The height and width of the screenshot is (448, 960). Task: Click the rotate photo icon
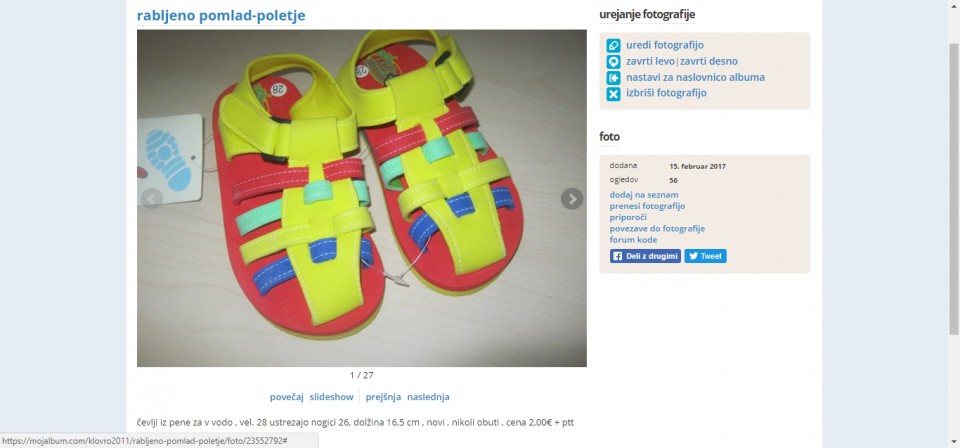(x=613, y=62)
